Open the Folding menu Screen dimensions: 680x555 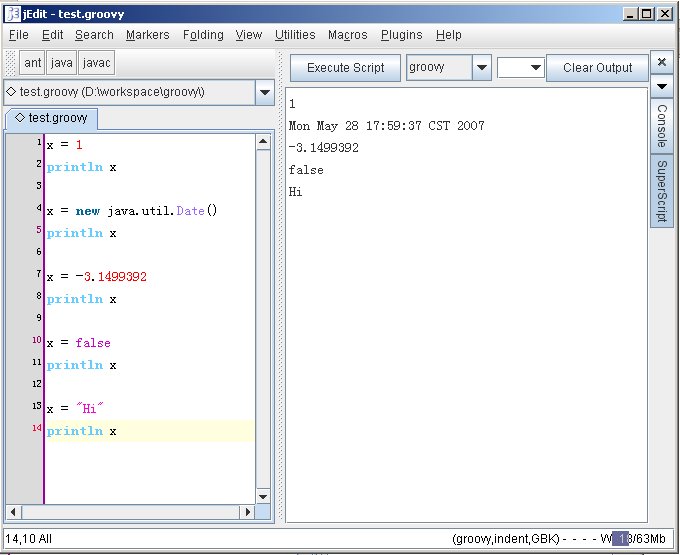[203, 35]
